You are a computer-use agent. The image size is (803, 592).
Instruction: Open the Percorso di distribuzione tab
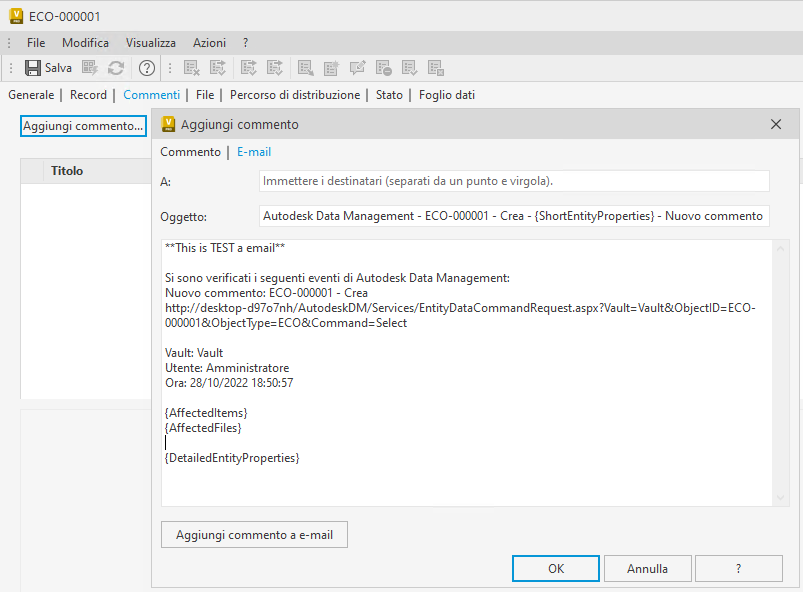(x=295, y=95)
